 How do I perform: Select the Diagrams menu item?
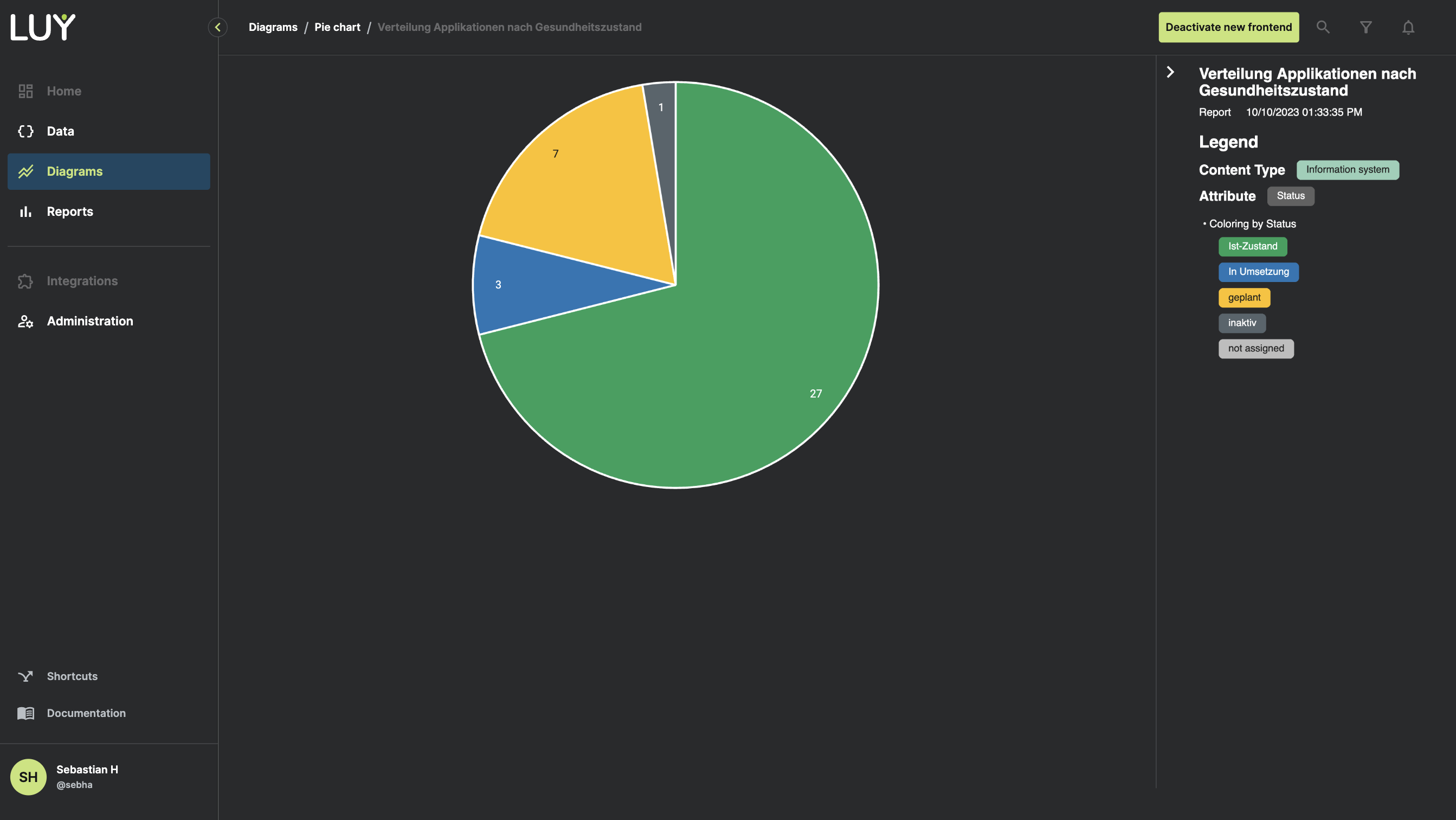pos(75,171)
